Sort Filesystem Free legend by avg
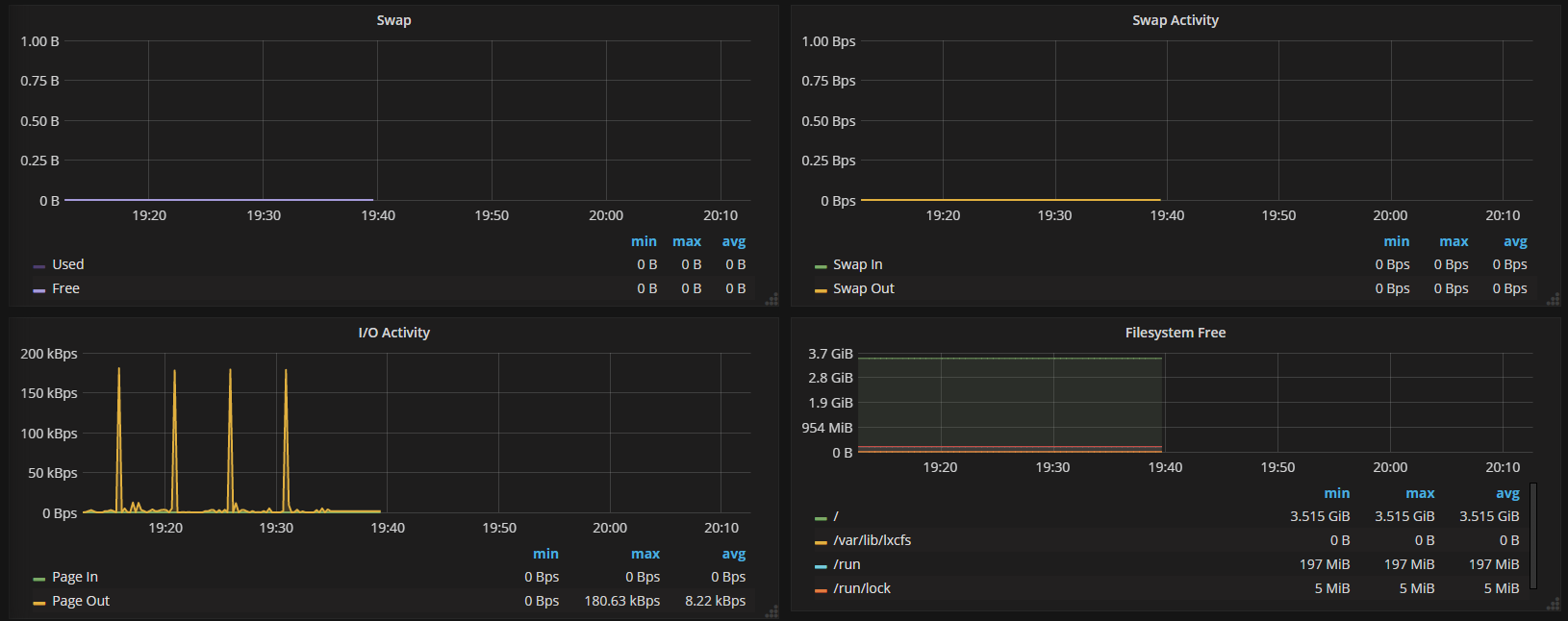Viewport: 1568px width, 621px height. point(1507,493)
